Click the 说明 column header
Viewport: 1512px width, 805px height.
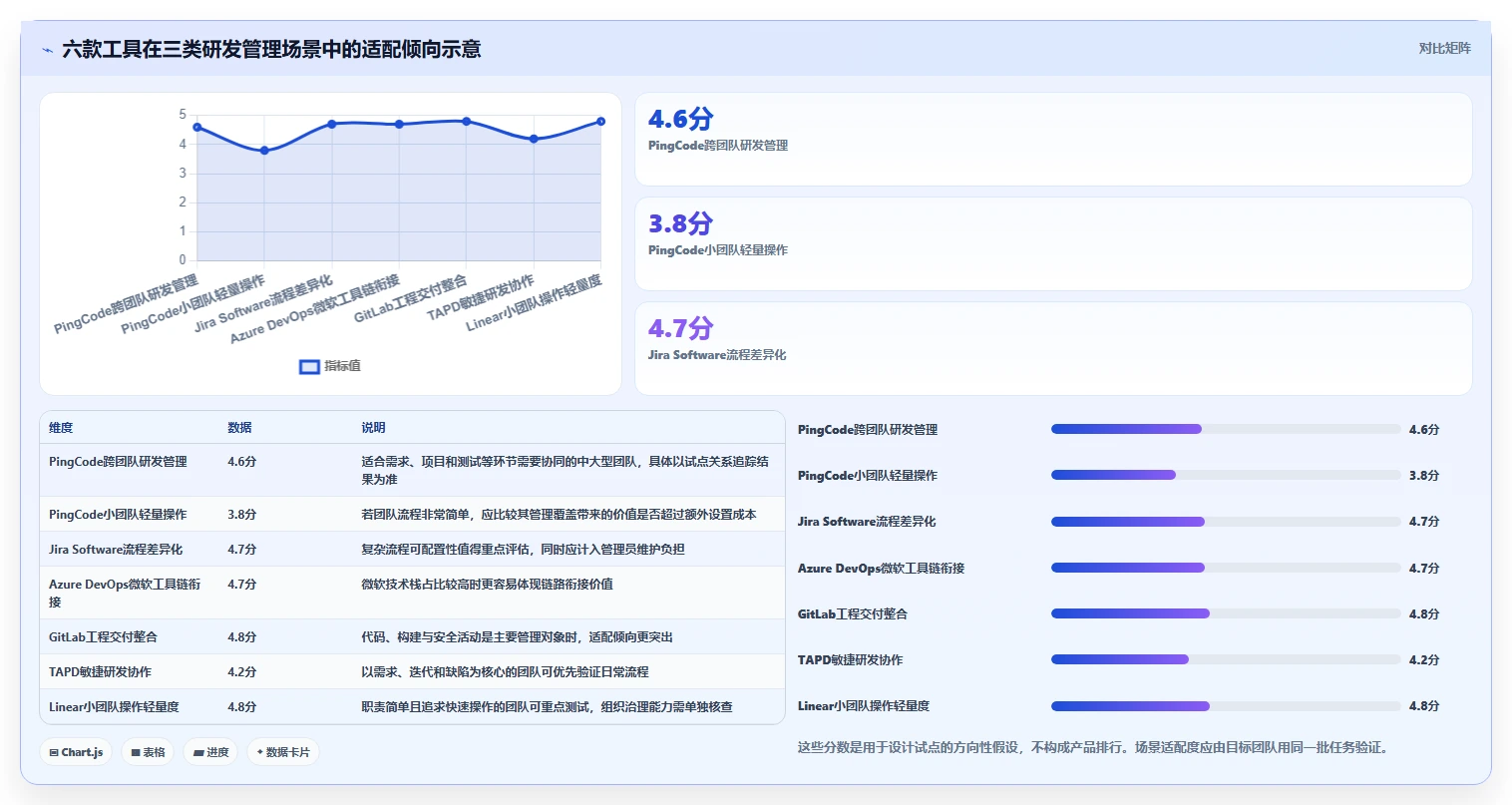(x=373, y=427)
